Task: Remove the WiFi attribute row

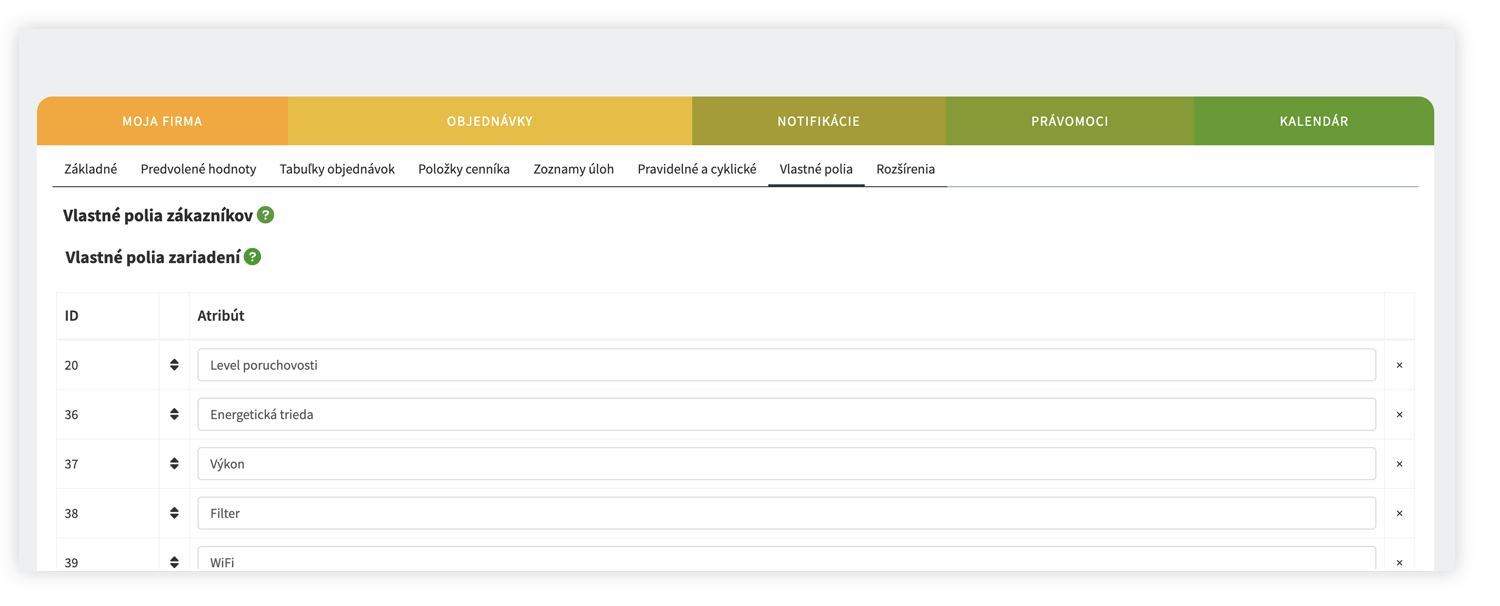Action: (x=1399, y=562)
